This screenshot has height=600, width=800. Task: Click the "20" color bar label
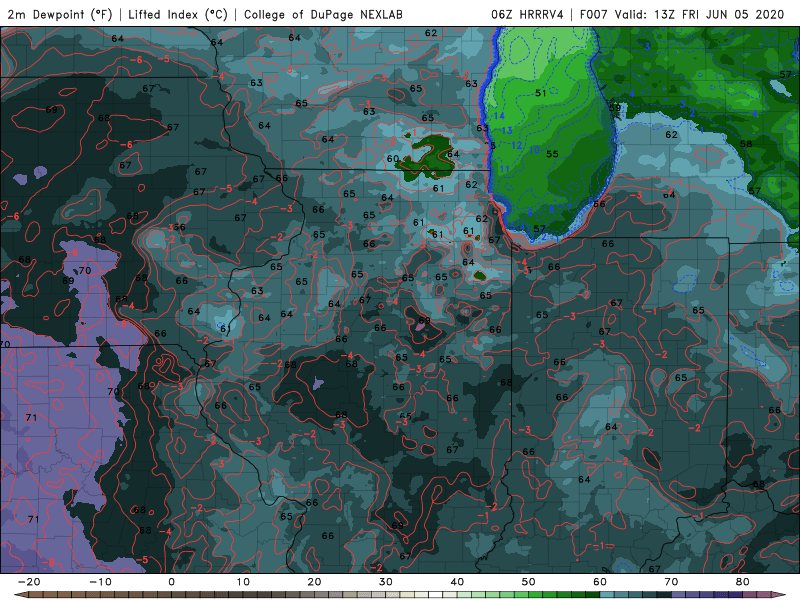coord(314,582)
